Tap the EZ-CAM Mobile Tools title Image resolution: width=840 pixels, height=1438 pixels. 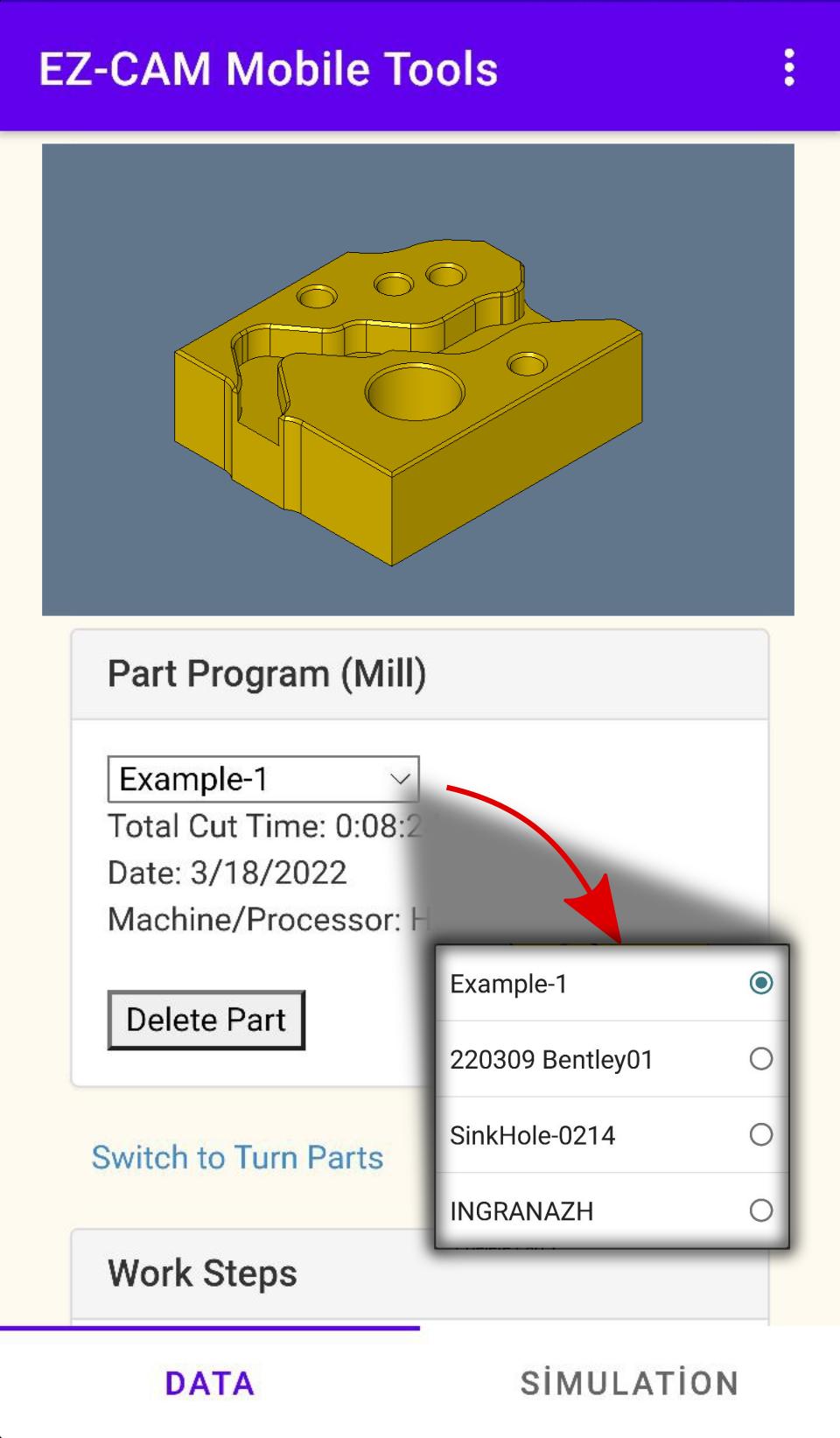pos(268,69)
